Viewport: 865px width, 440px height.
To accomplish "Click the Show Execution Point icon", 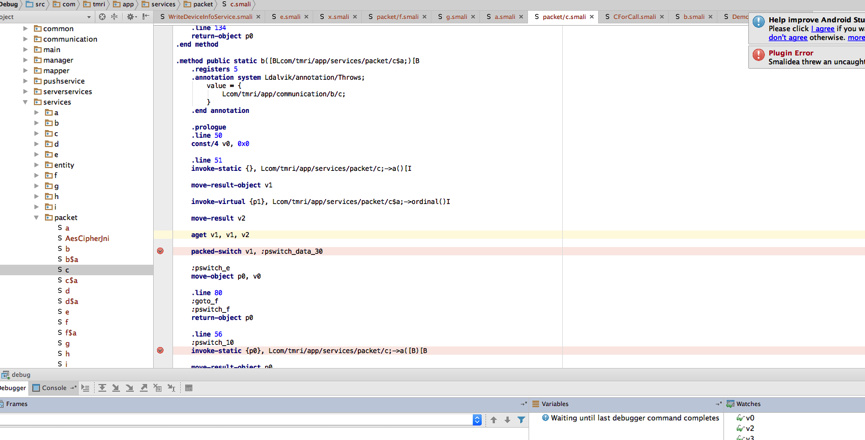I will (x=86, y=388).
